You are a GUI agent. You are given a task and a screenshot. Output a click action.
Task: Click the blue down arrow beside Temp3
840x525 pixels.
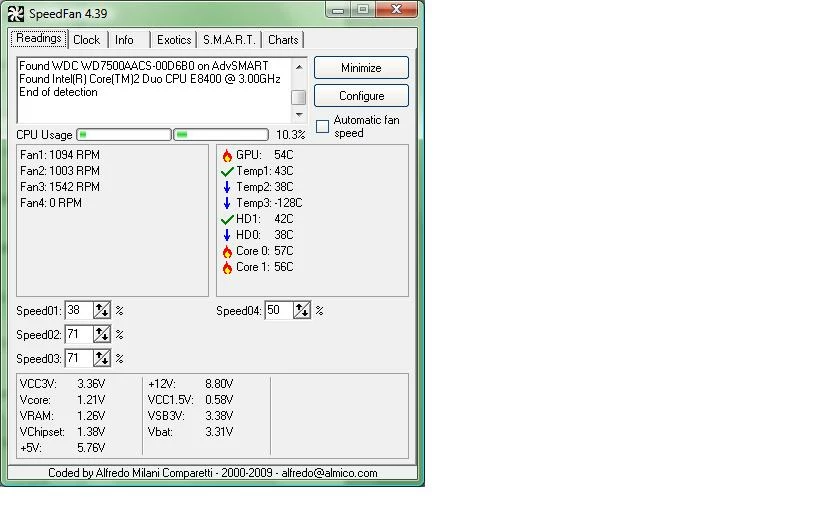[227, 203]
